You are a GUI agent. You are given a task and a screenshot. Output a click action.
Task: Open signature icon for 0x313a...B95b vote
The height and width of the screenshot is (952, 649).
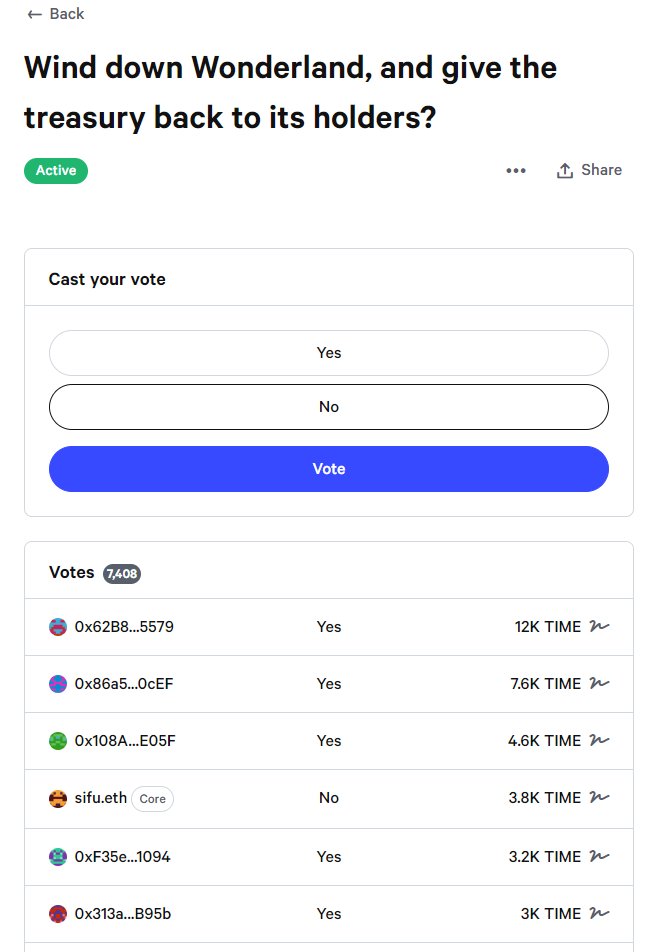pyautogui.click(x=600, y=914)
